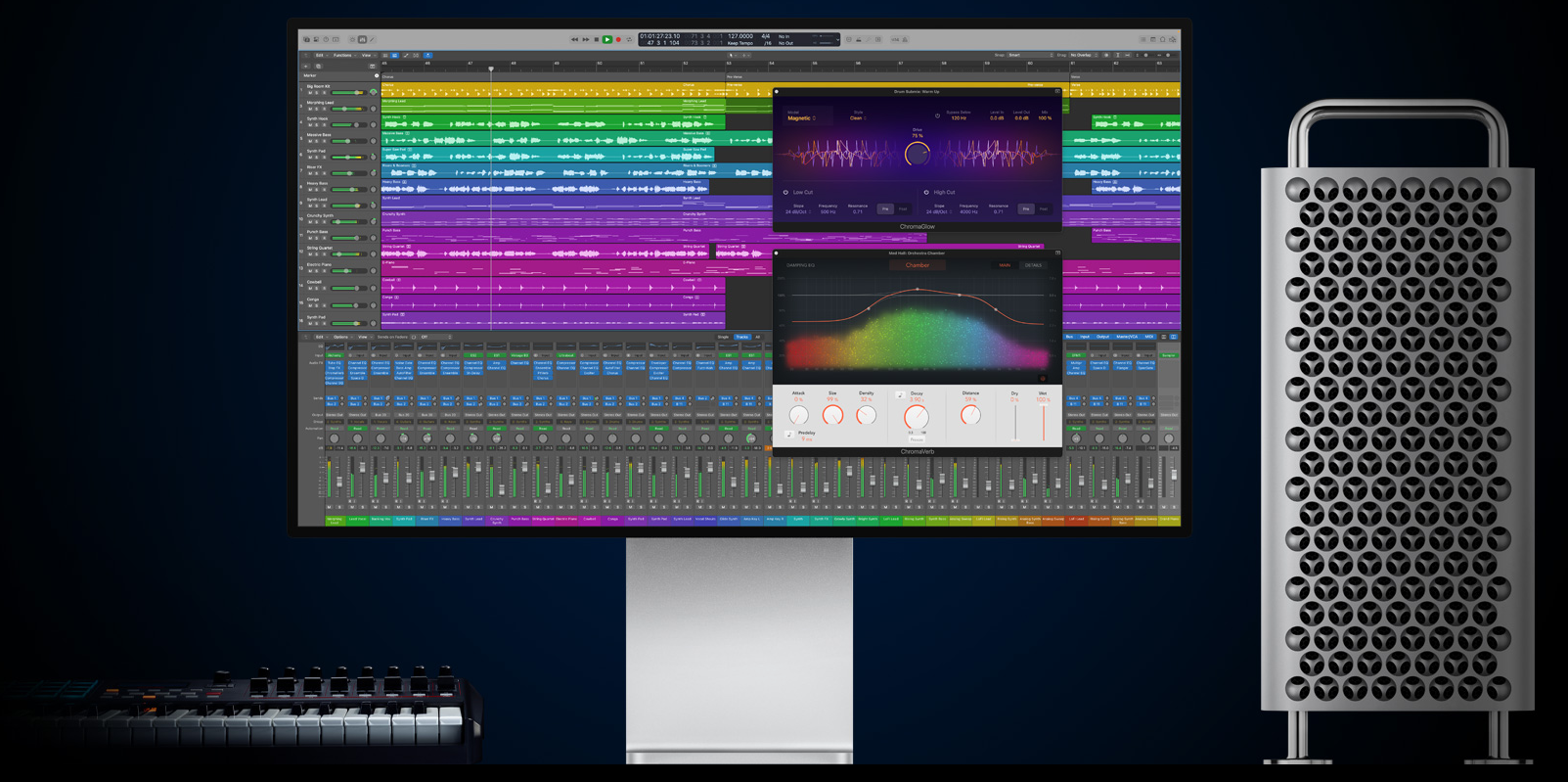This screenshot has height=782, width=1568.
Task: Mute the Big Room Kit track
Action: [311, 93]
